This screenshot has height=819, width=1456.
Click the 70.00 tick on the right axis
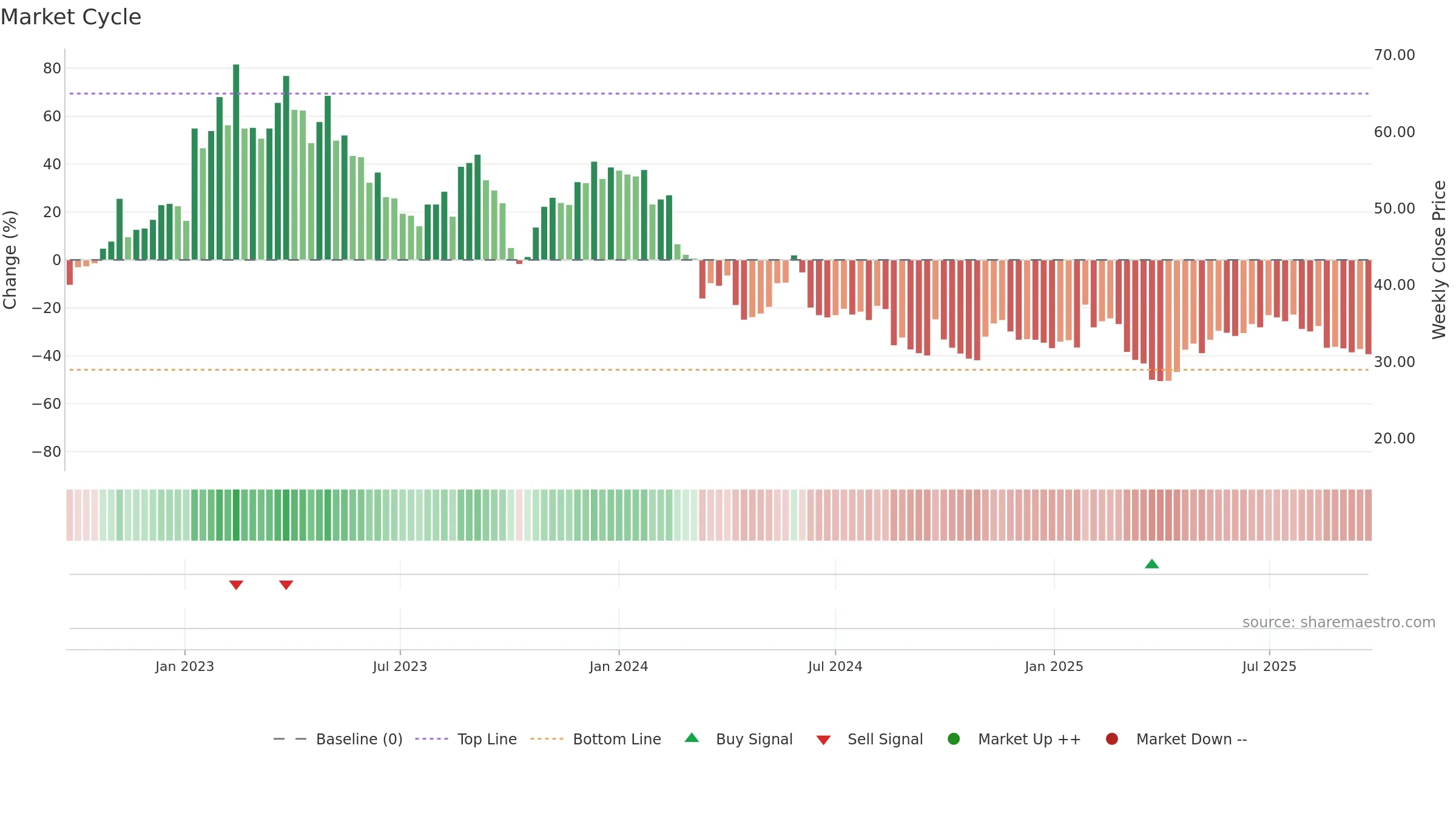(x=1394, y=55)
